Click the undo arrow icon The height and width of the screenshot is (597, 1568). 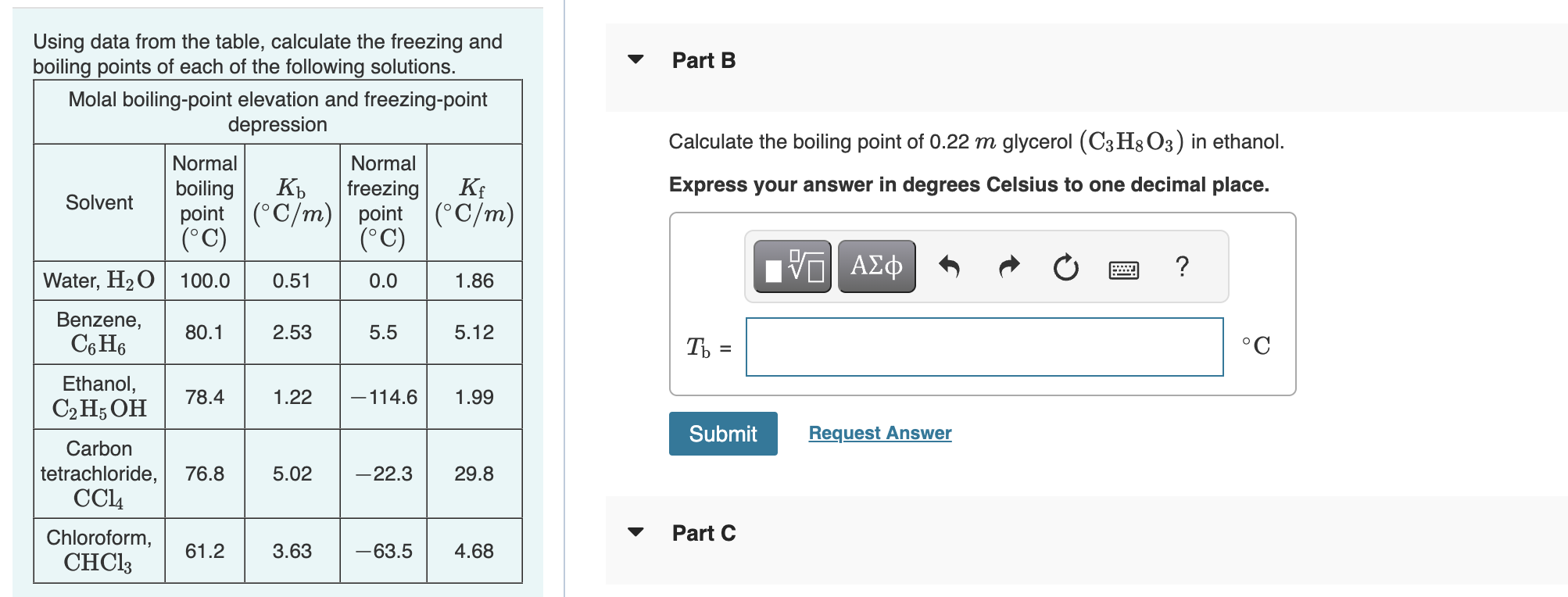pyautogui.click(x=949, y=266)
